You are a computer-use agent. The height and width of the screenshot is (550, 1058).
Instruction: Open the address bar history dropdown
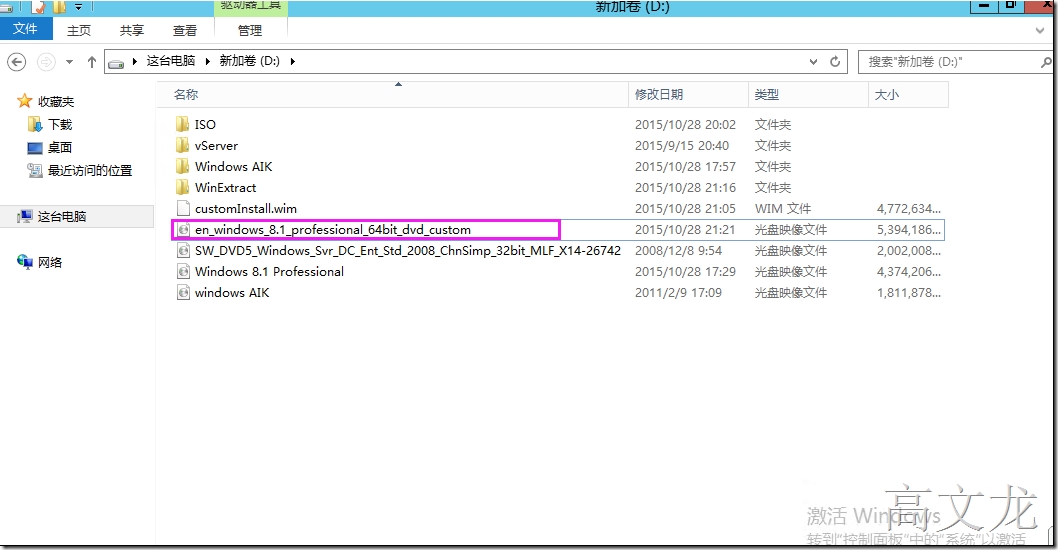tap(814, 61)
